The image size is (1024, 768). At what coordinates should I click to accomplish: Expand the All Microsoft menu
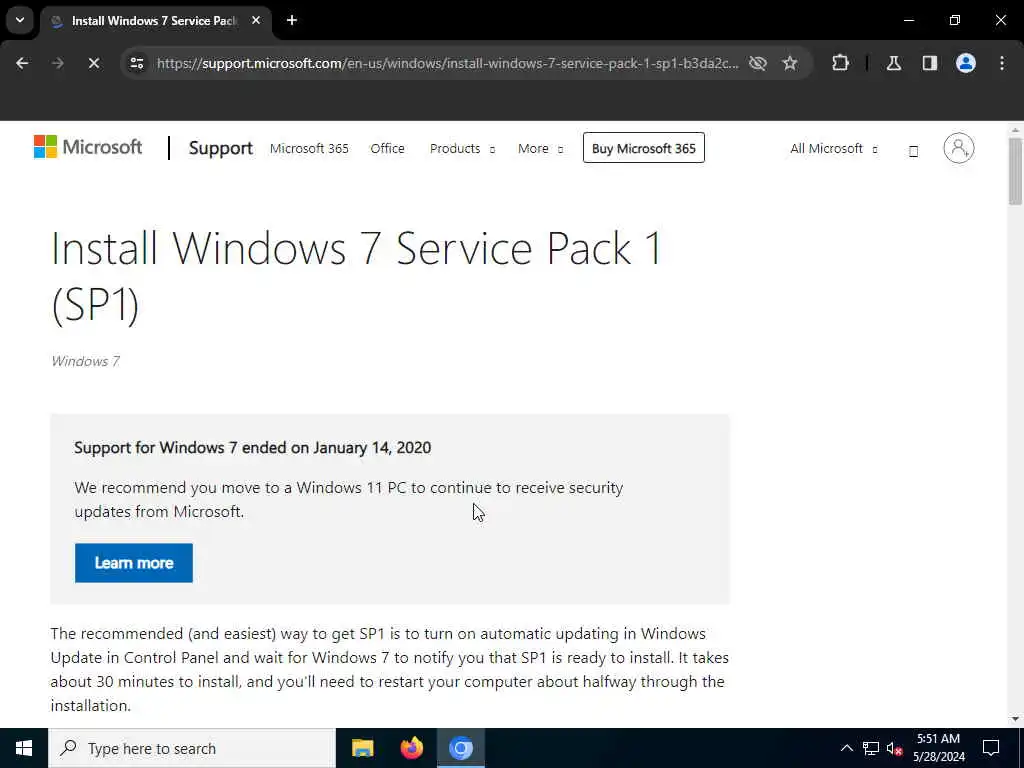coord(834,148)
